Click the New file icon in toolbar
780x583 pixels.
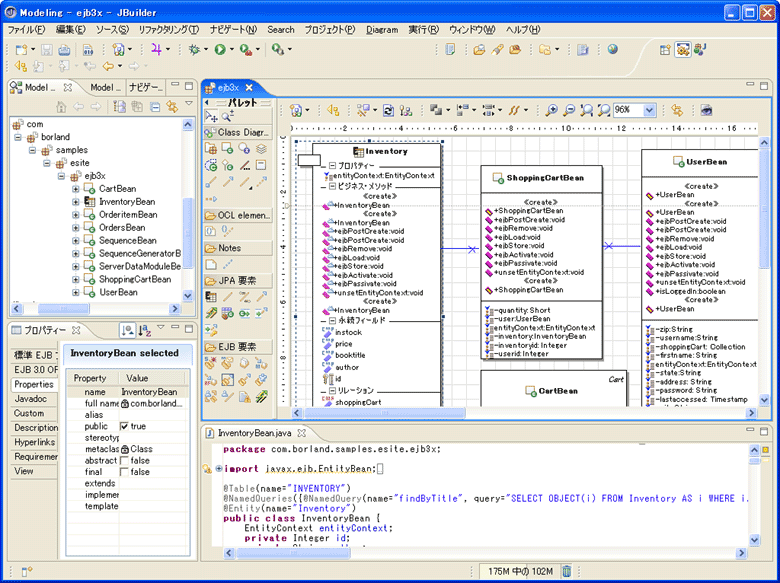[21, 50]
